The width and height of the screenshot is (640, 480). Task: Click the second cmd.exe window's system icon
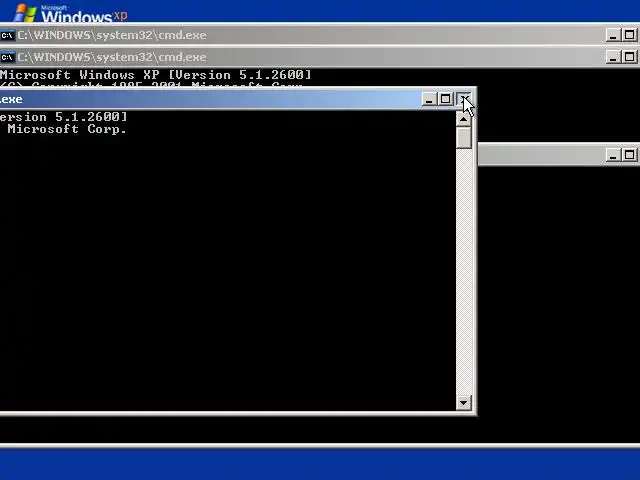point(7,58)
